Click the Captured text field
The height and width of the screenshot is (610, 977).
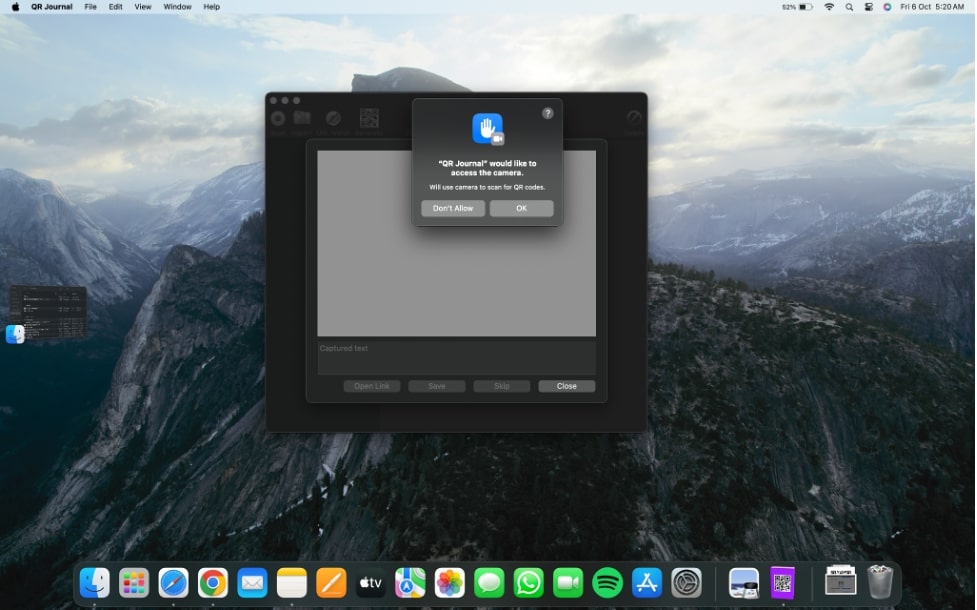pos(456,357)
